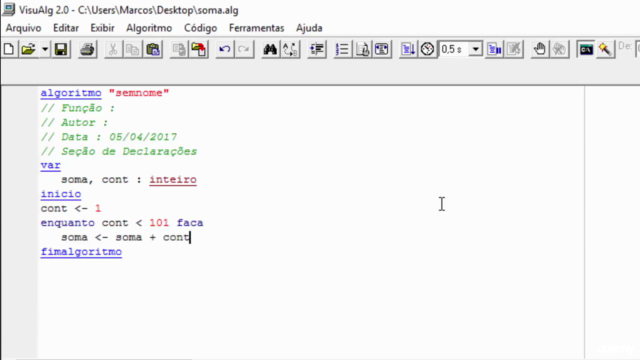Screen dimensions: 640x360
Task: Click the grayed documents icon before red-folder icon
Action: tap(179, 49)
